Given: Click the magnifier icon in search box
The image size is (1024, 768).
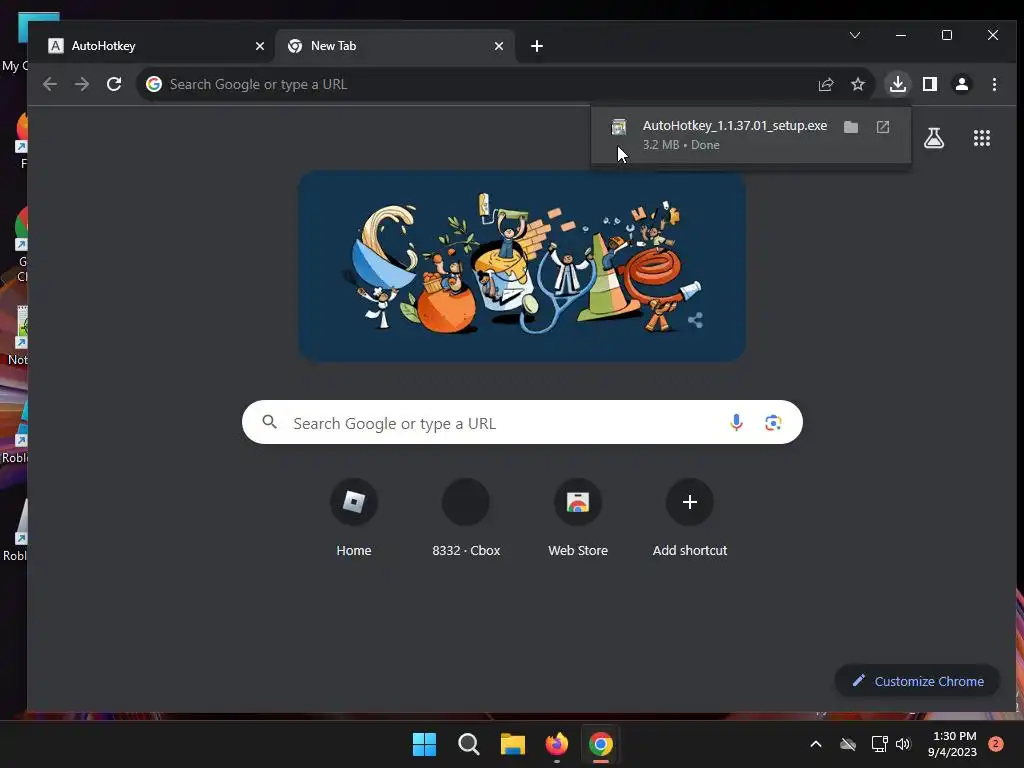Looking at the screenshot, I should pos(269,422).
